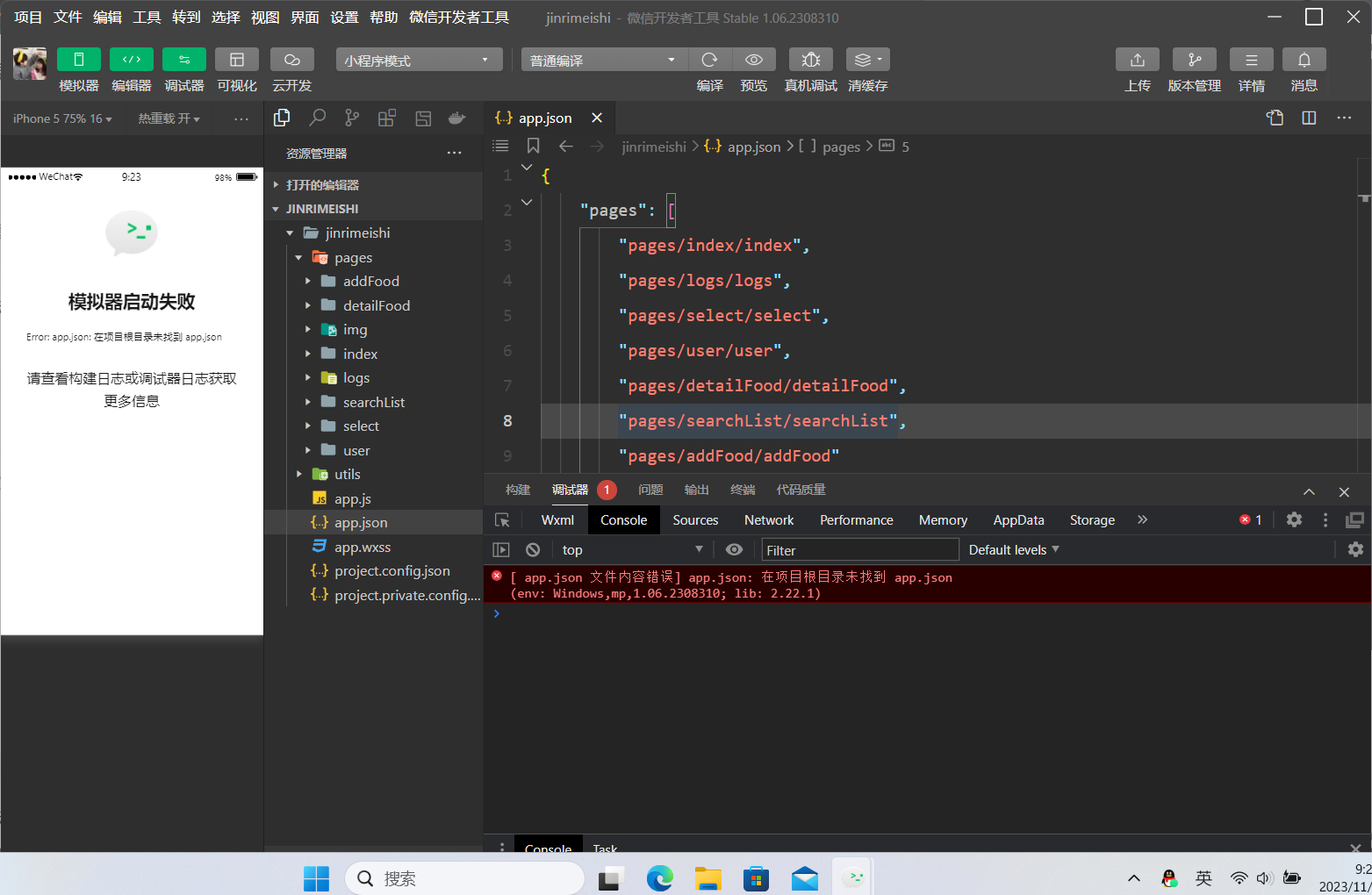Go back with the breadcrumb left arrow
Screen dimensions: 1372x895
pyautogui.click(x=566, y=147)
